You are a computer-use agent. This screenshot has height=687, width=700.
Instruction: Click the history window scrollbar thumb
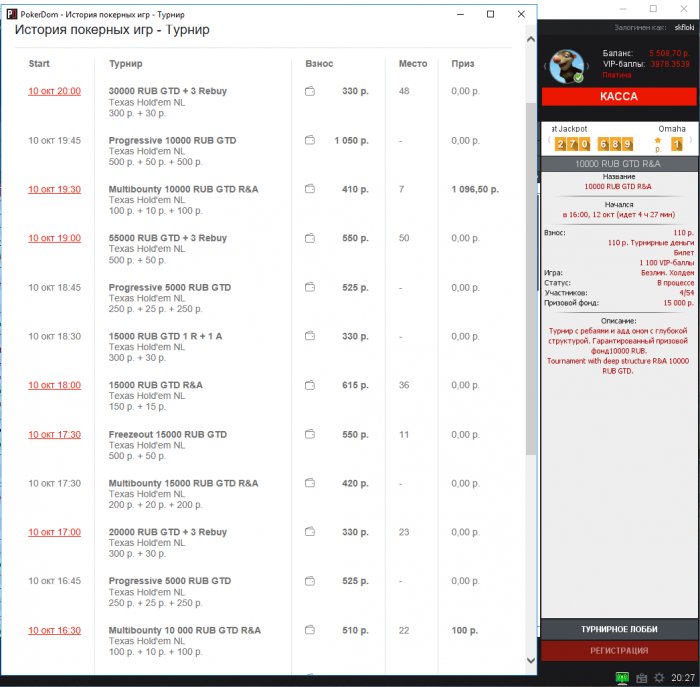[531, 279]
